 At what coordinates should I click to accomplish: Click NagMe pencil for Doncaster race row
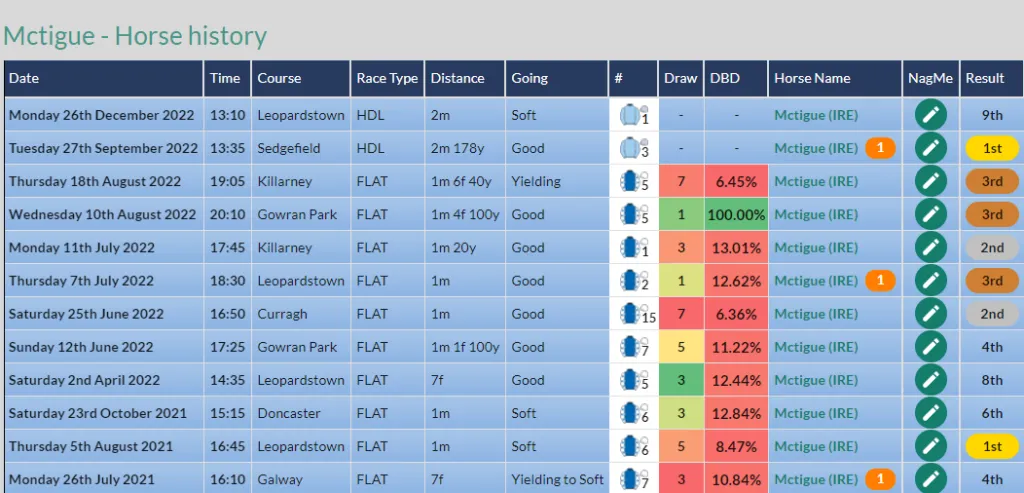point(931,413)
